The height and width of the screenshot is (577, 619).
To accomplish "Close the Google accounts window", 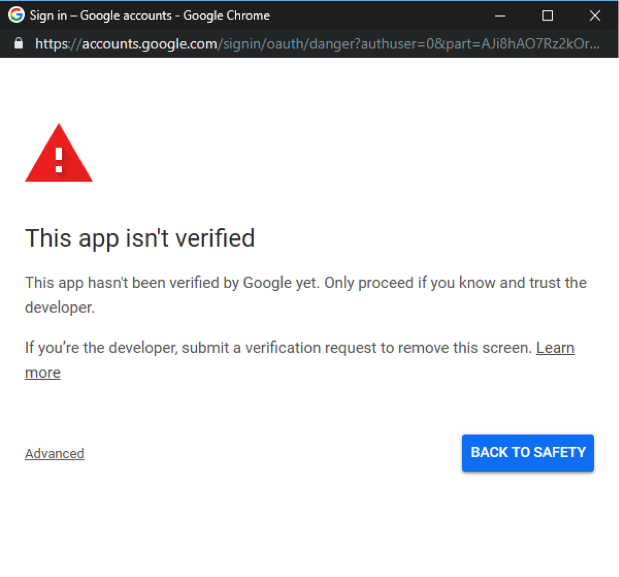I will 595,16.
